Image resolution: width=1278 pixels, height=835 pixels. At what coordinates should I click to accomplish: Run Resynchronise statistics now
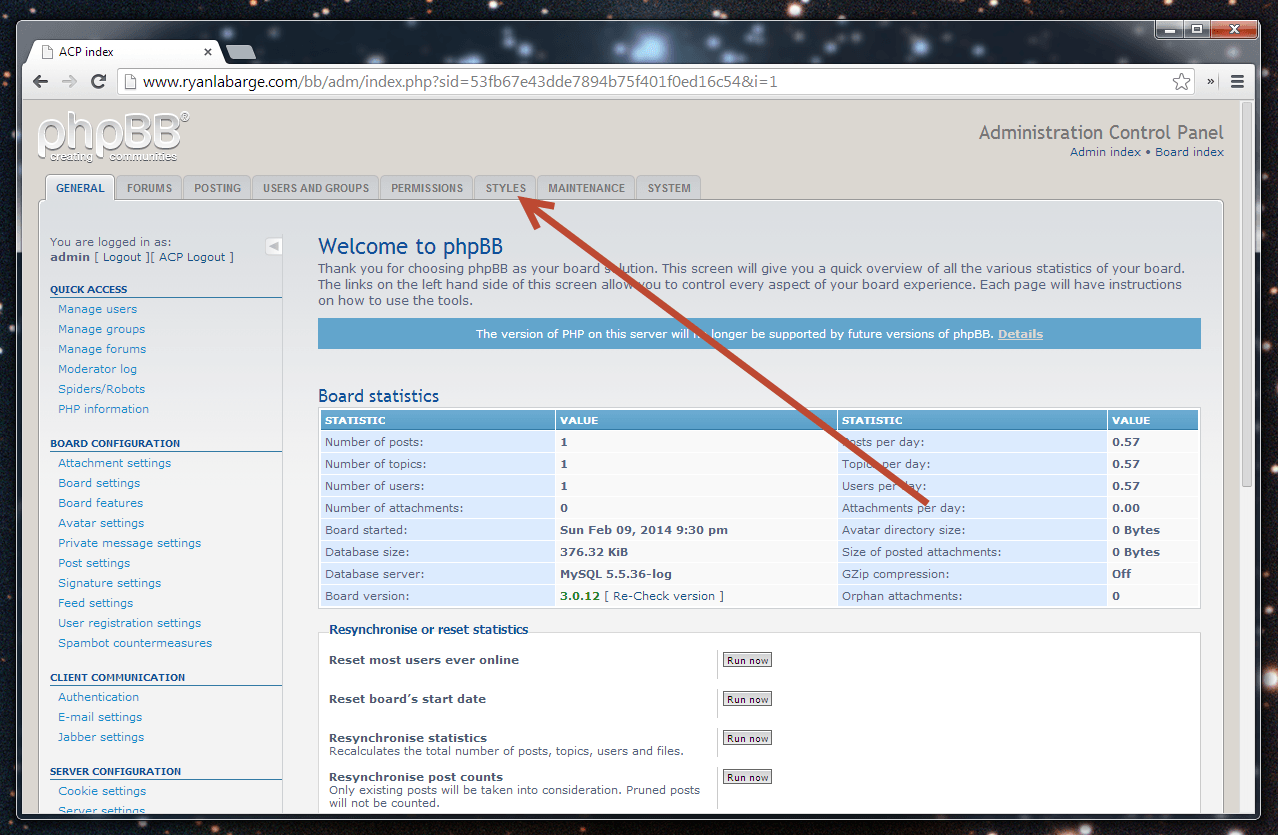748,738
